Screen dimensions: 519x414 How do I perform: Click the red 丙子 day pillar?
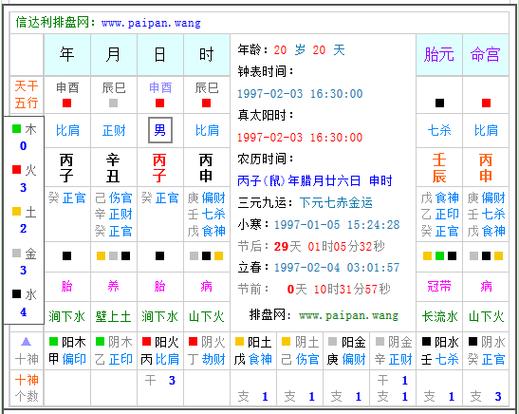coord(159,168)
